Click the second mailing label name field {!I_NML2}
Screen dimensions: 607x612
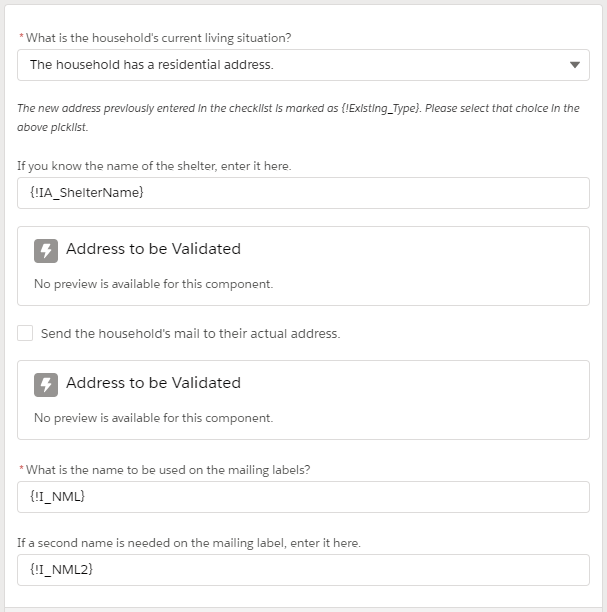(303, 570)
